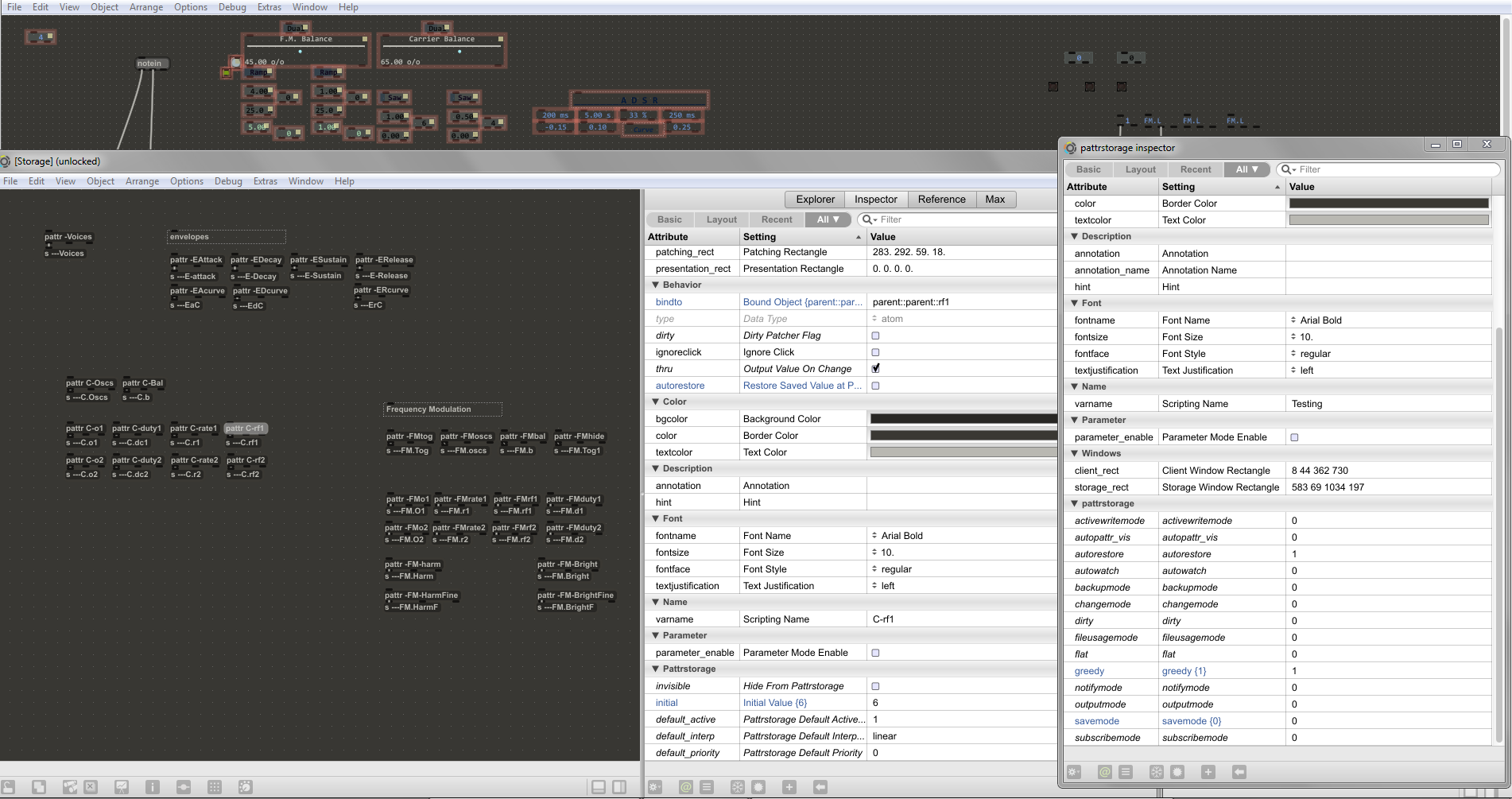Screen dimensions: 1512x799
Task: Collapse the Behavior section in sidebar inspector
Action: [x=656, y=285]
